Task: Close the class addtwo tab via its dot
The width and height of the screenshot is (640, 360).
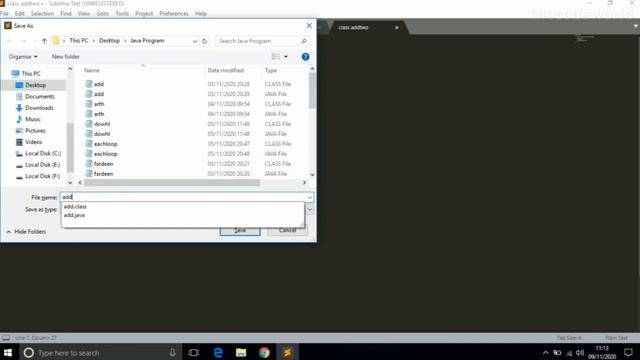Action: 396,27
